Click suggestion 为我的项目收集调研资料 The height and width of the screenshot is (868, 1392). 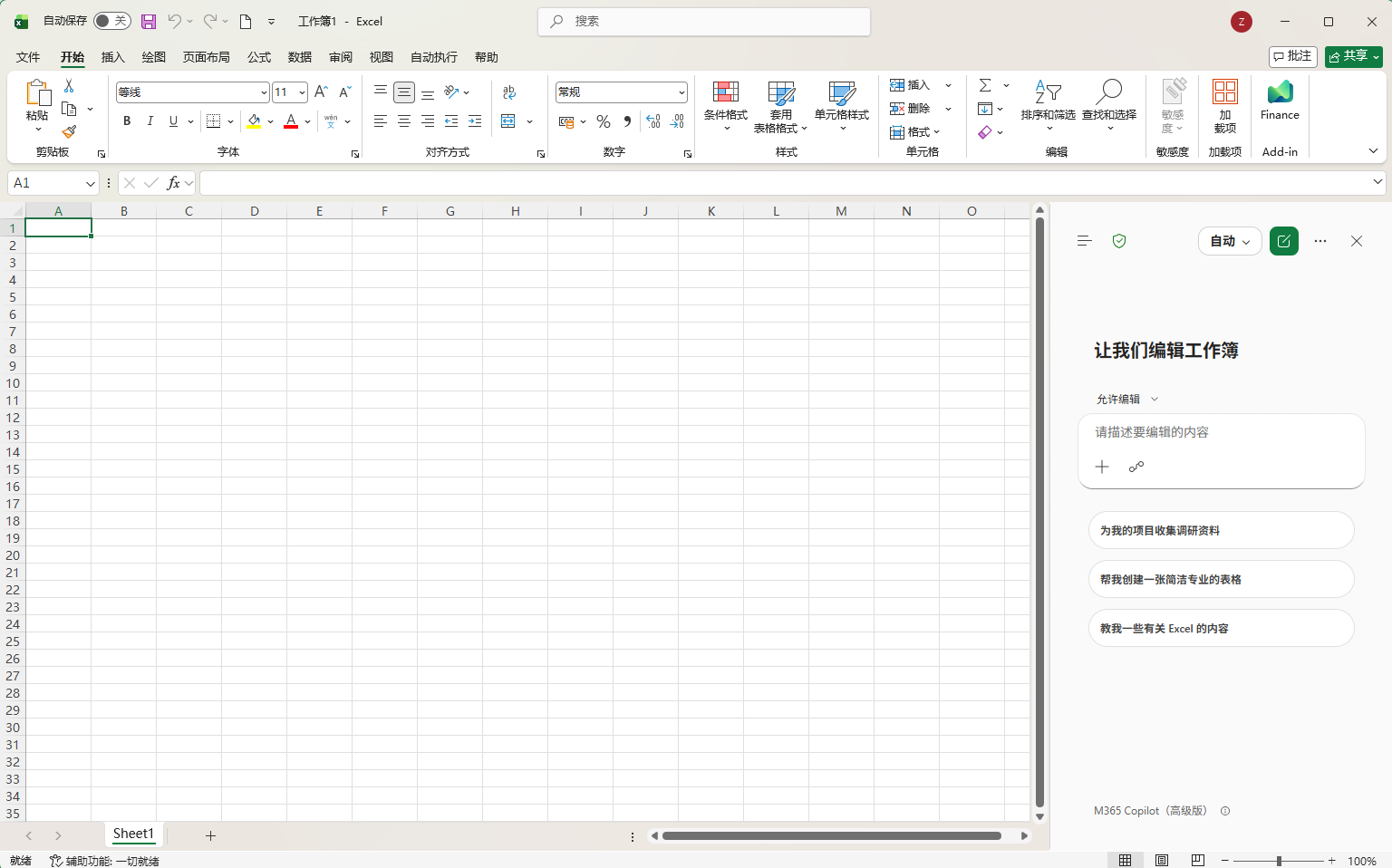point(1222,530)
